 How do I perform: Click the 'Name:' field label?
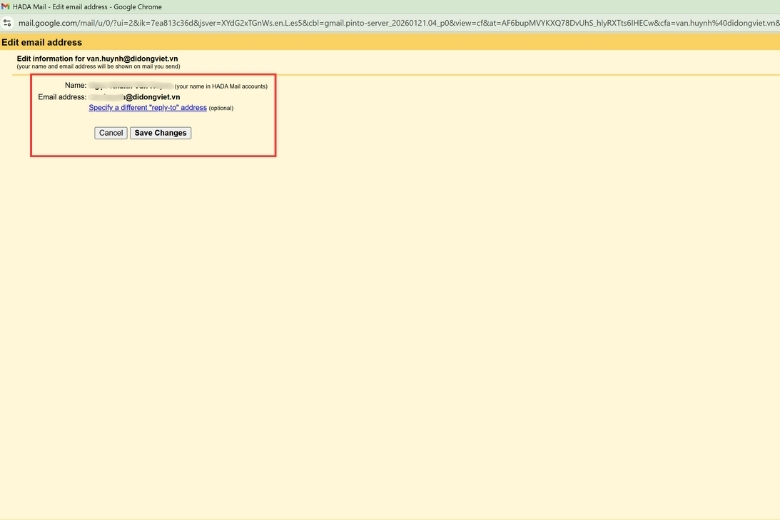click(75, 86)
